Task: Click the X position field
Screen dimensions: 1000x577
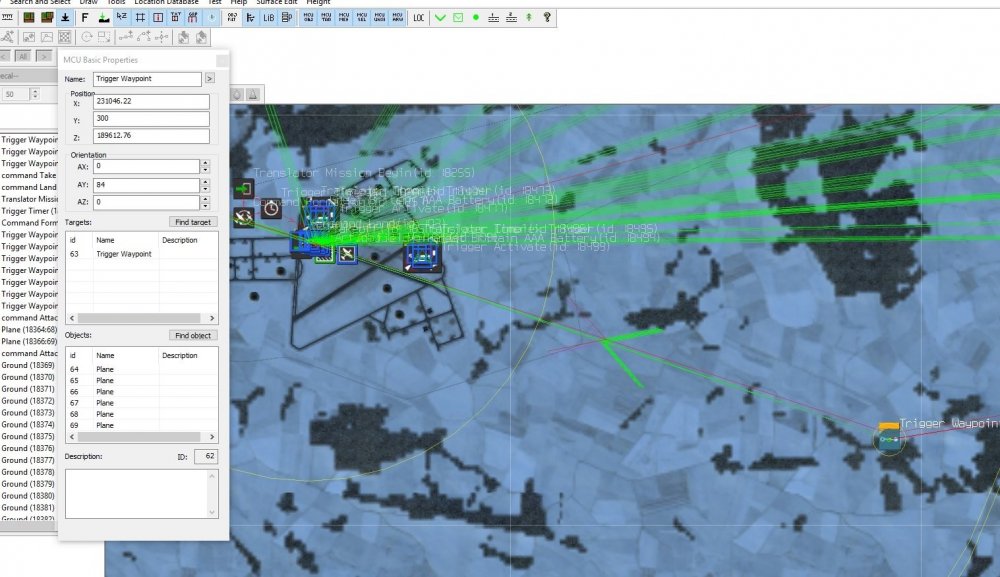Action: tap(151, 101)
